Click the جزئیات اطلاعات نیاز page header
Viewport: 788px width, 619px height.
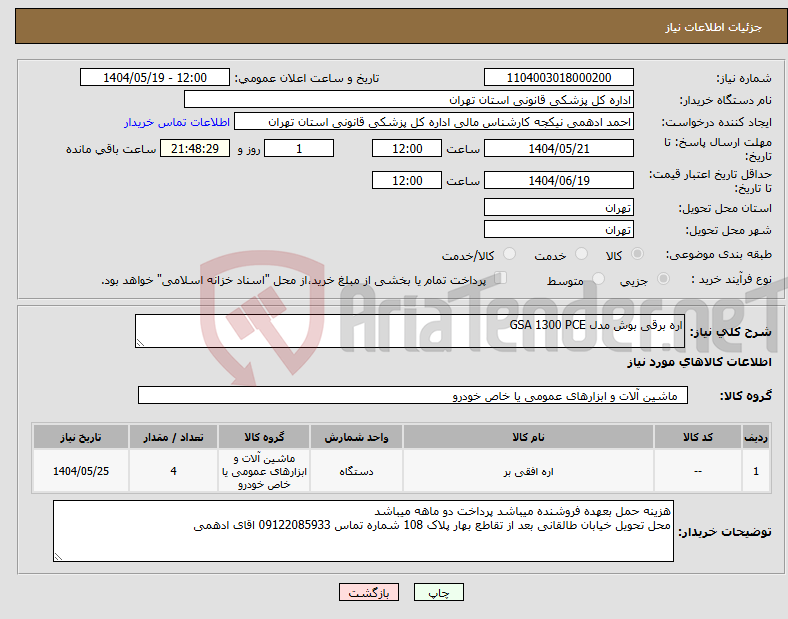[713, 27]
